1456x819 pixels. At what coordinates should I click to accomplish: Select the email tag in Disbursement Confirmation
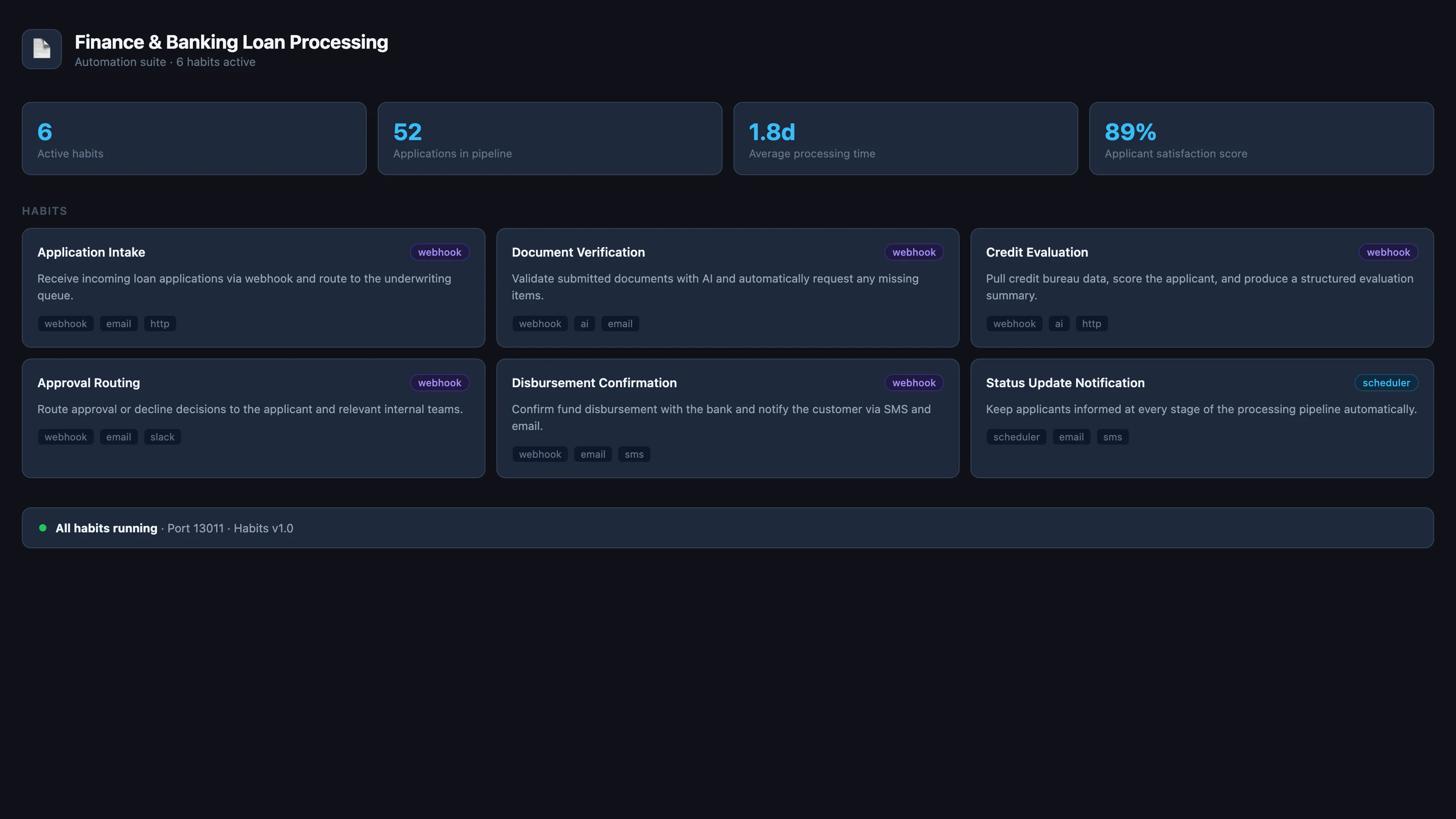coord(593,455)
